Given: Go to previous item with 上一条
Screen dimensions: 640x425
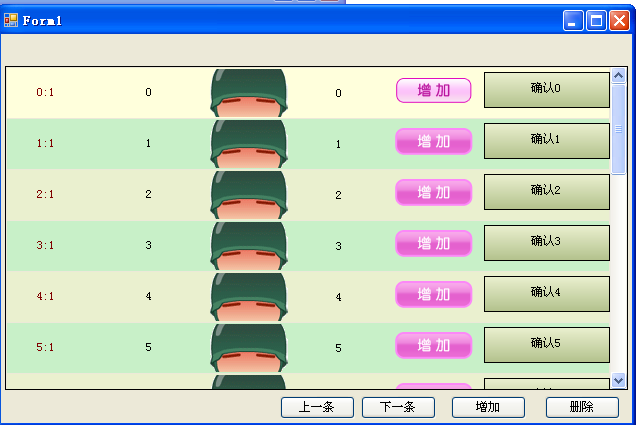Looking at the screenshot, I should (315, 407).
